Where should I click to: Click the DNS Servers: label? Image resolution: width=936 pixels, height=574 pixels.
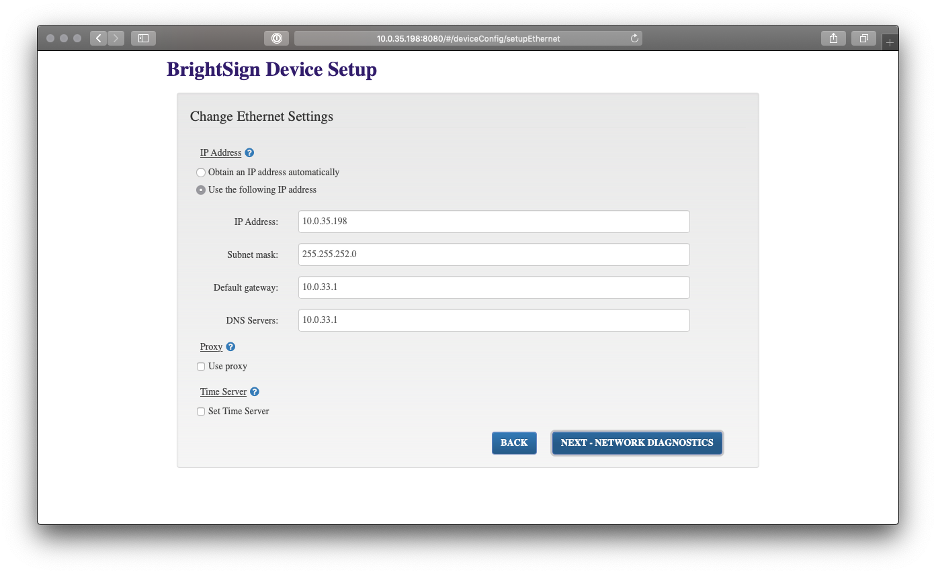pos(252,320)
